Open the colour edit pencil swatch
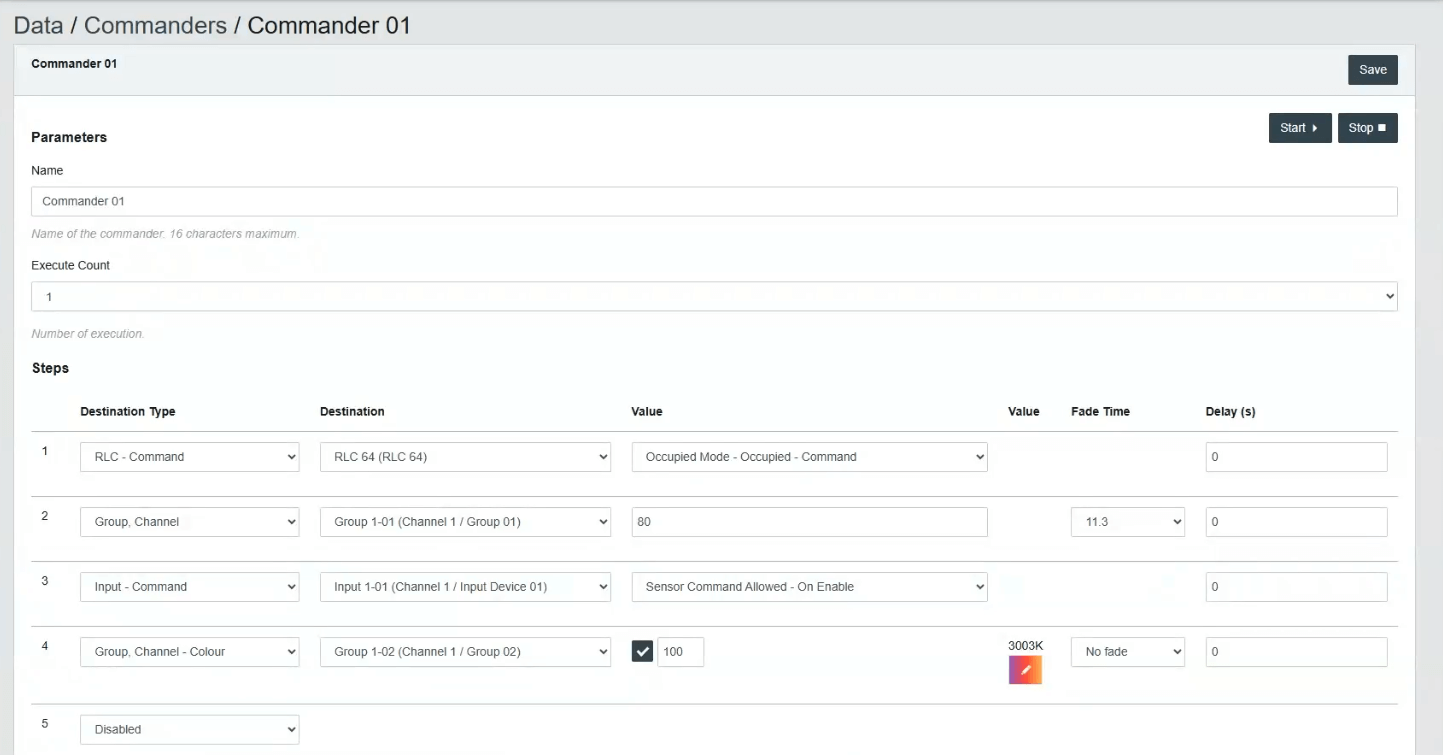This screenshot has height=755, width=1443. (1025, 670)
